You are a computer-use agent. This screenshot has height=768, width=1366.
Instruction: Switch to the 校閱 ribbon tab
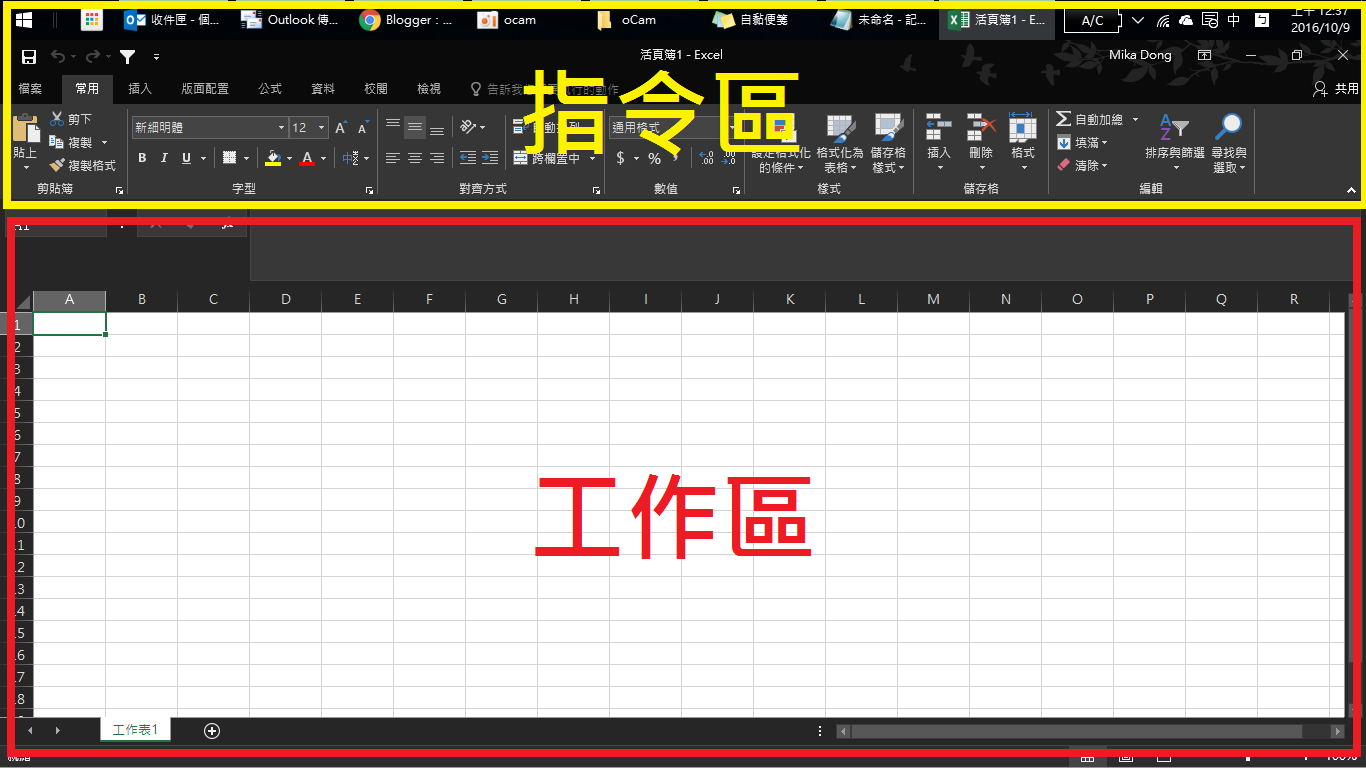coord(376,89)
